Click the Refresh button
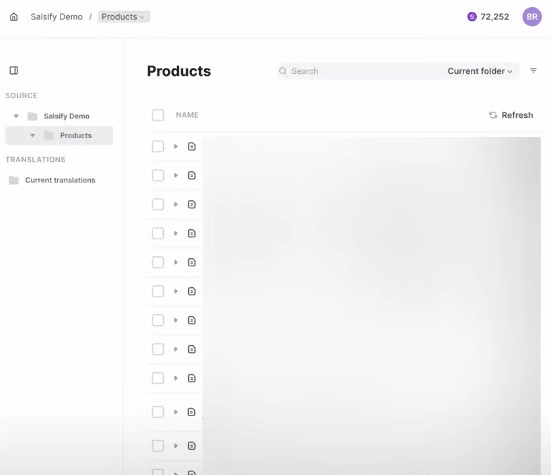 [511, 115]
